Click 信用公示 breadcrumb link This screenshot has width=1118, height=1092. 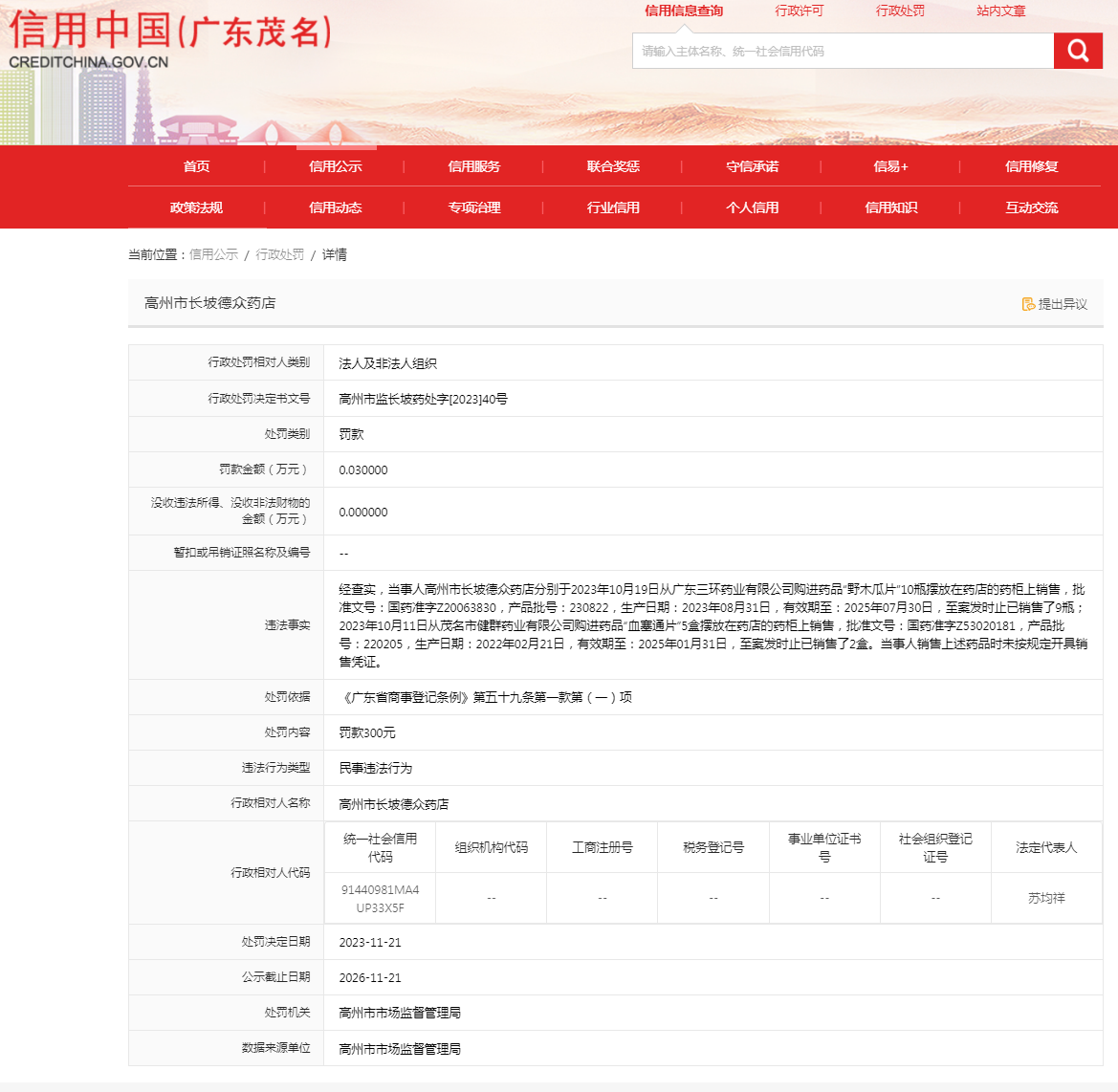pos(213,254)
